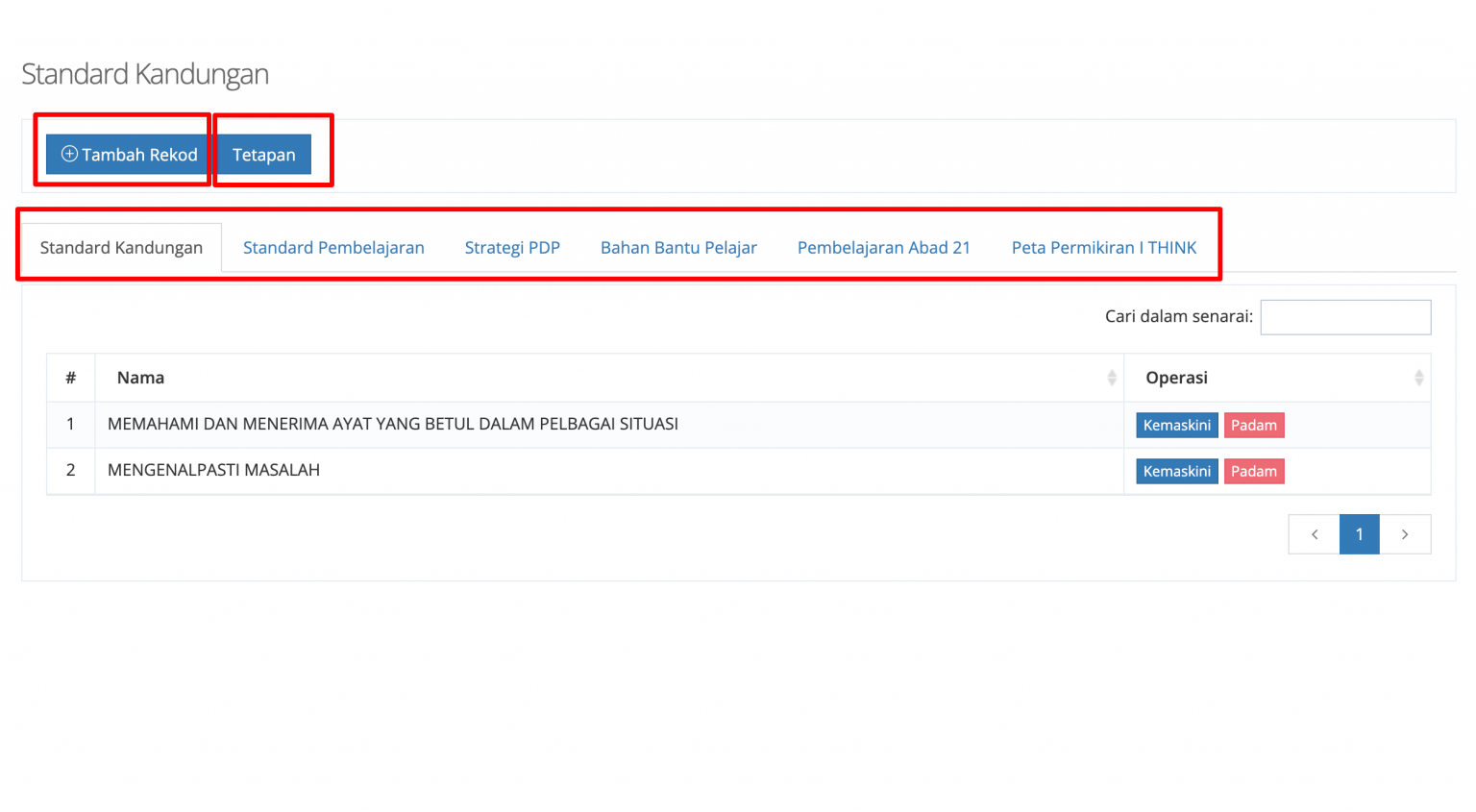Click the Nama column header
This screenshot has width=1476, height=812.
[141, 378]
